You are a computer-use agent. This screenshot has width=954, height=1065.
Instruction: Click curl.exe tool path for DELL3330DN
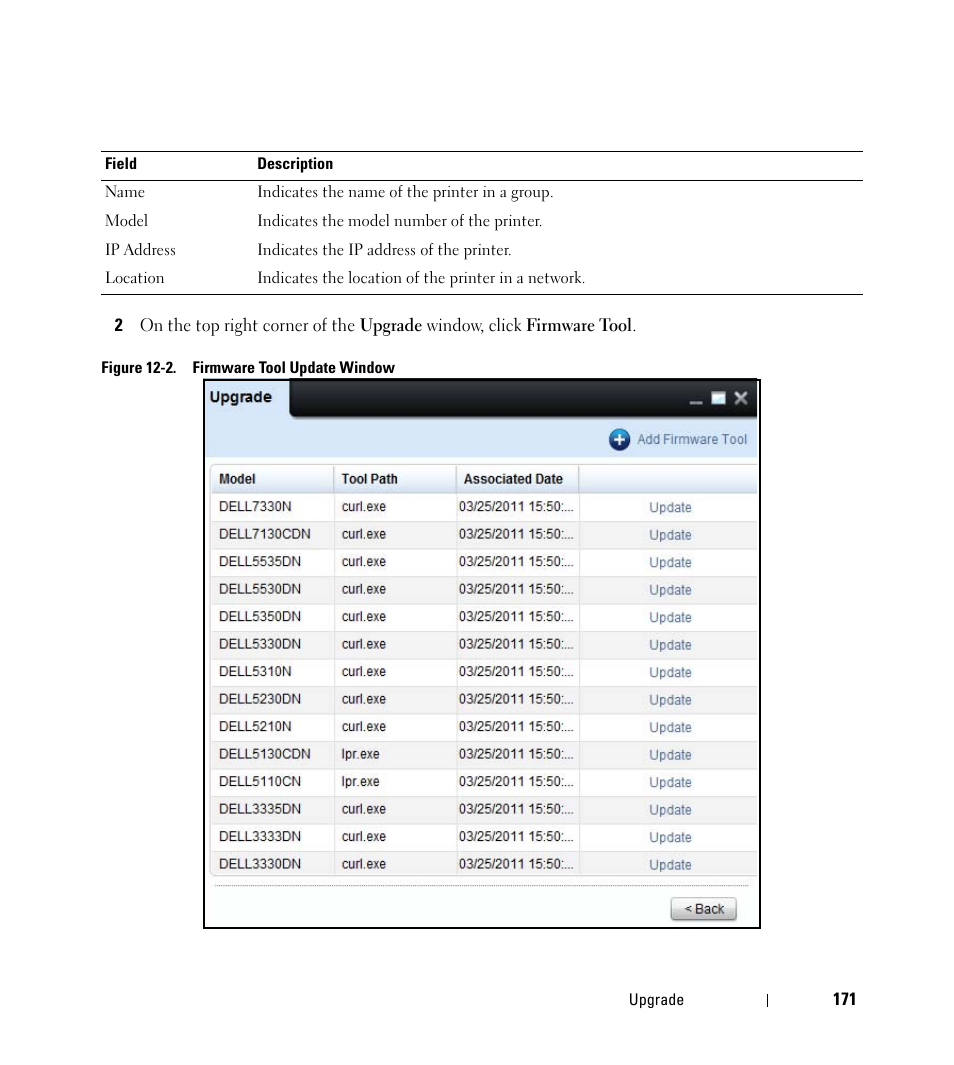[x=363, y=864]
